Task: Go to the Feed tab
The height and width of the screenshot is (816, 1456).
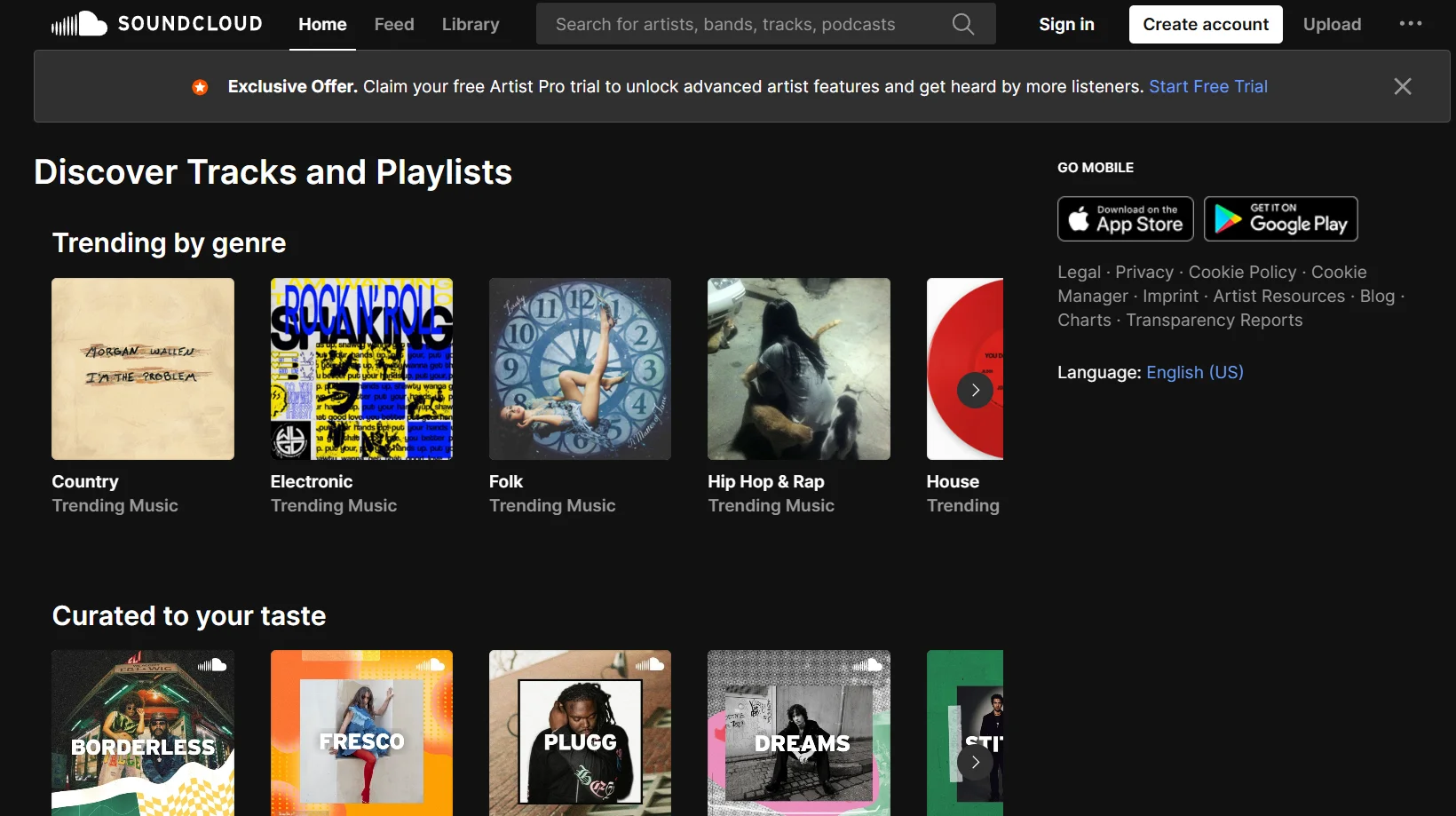Action: click(x=394, y=24)
